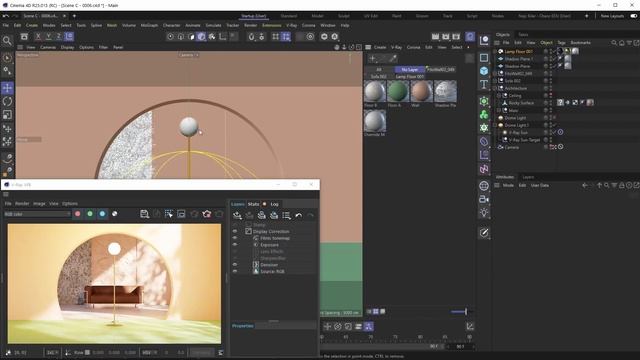
Task: Click the rectangle spline icon in side palette
Action: (484, 58)
